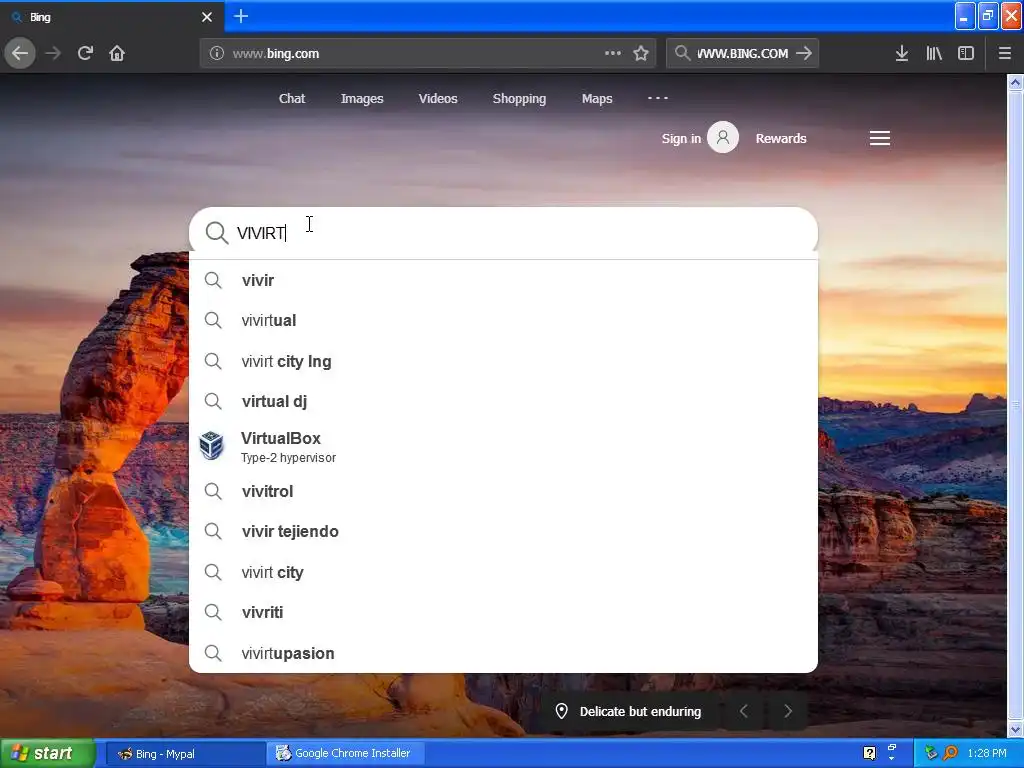Open Bing Images
This screenshot has width=1024, height=768.
362,99
